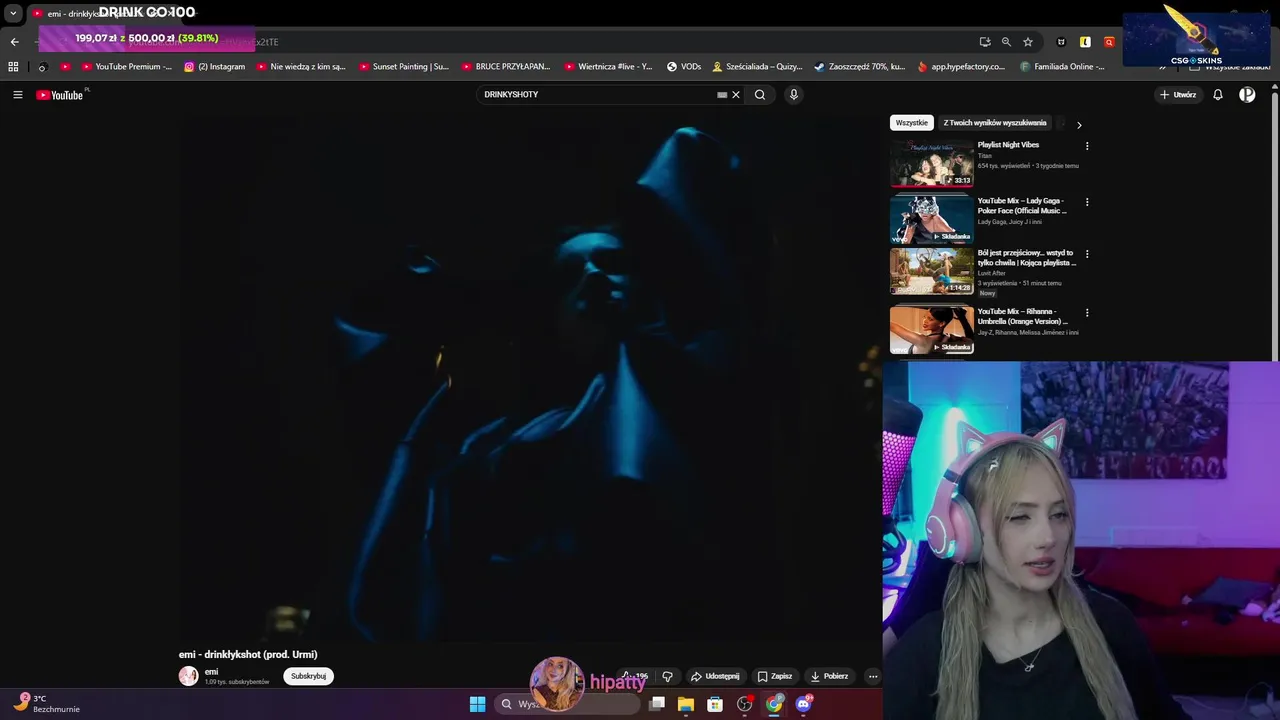
Task: Show more filter chips with the right arrow
Action: click(1079, 125)
